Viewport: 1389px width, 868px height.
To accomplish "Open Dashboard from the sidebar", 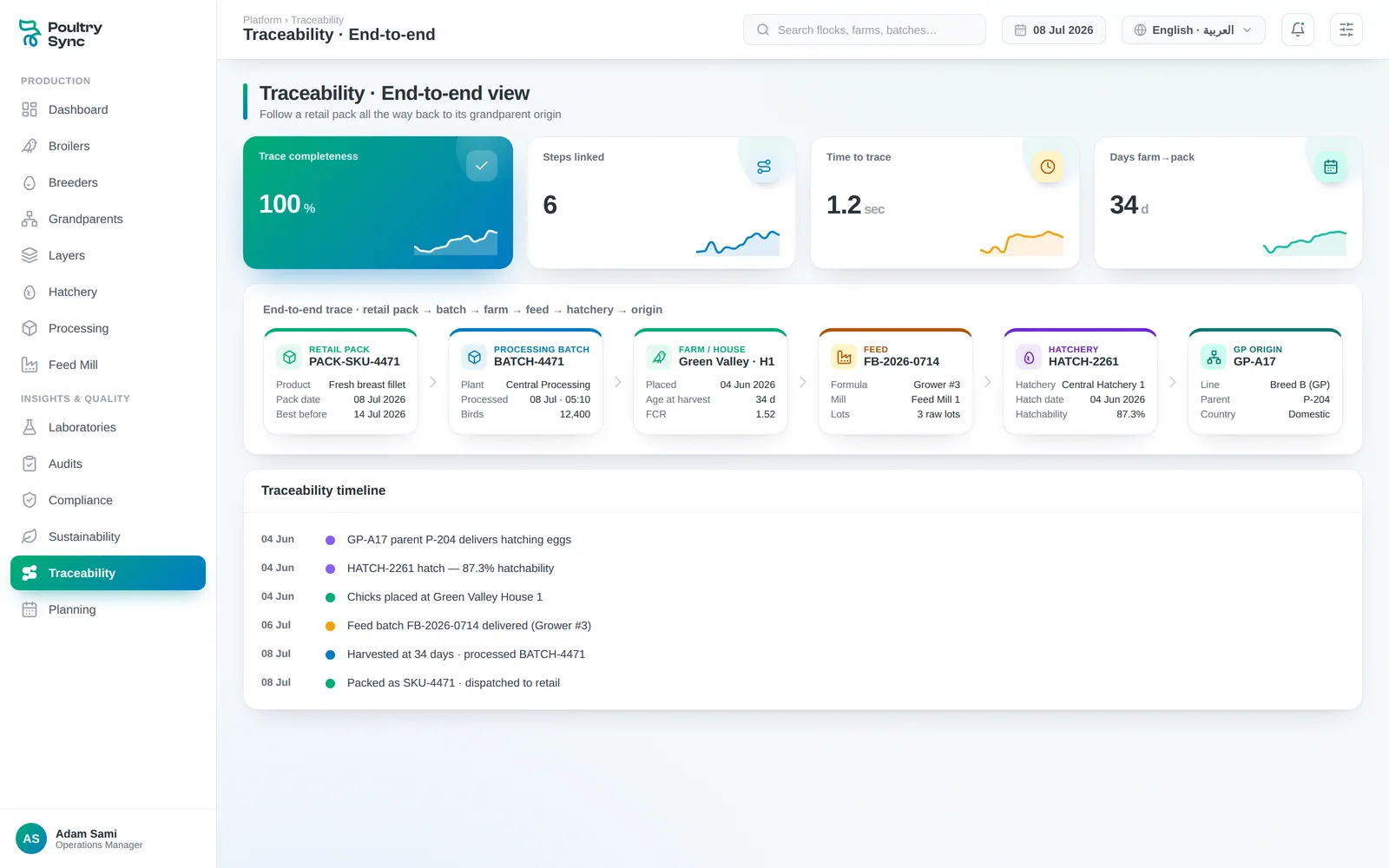I will pos(108,109).
